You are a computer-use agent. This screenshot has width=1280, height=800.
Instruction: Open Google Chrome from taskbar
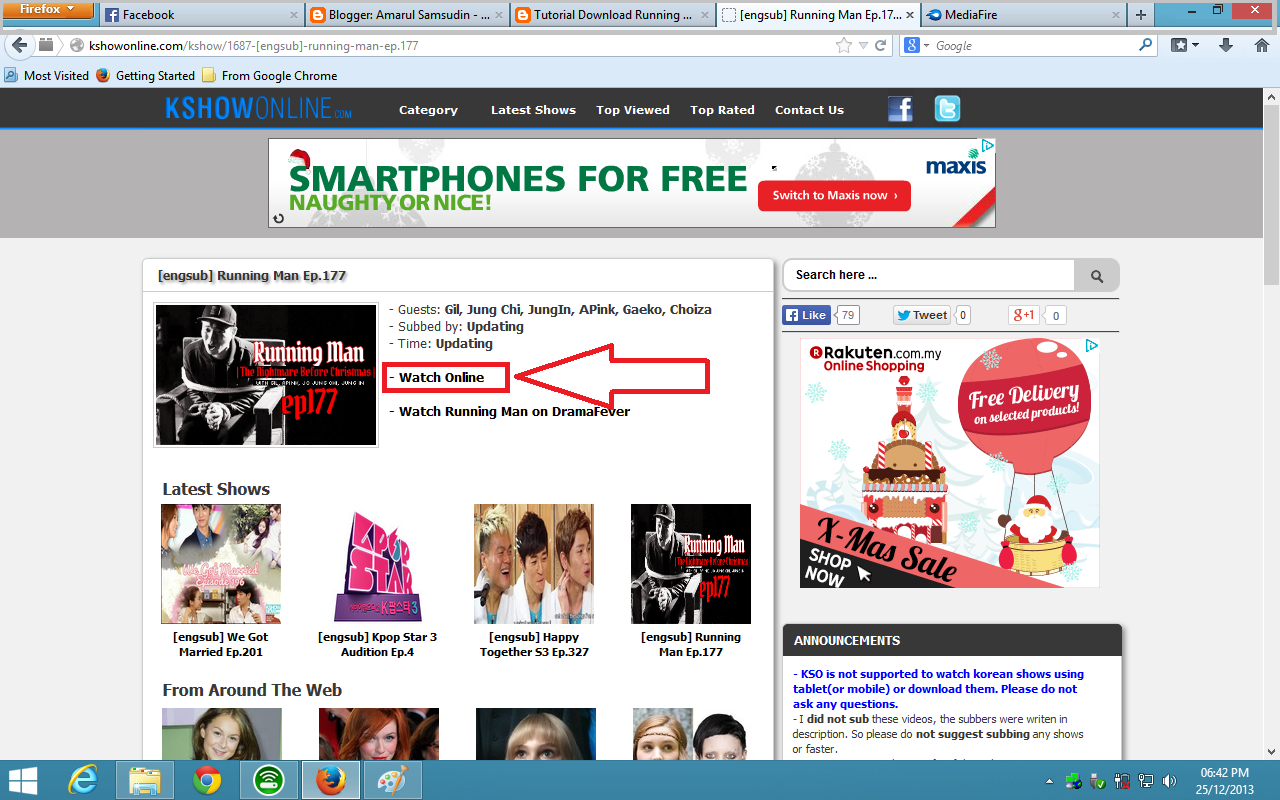[x=207, y=780]
